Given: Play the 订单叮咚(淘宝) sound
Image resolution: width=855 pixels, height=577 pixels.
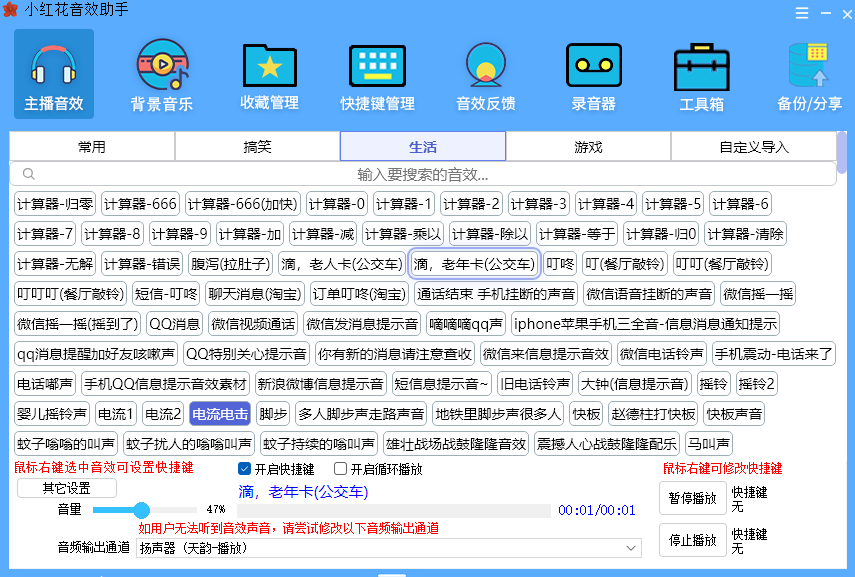Looking at the screenshot, I should tap(359, 294).
